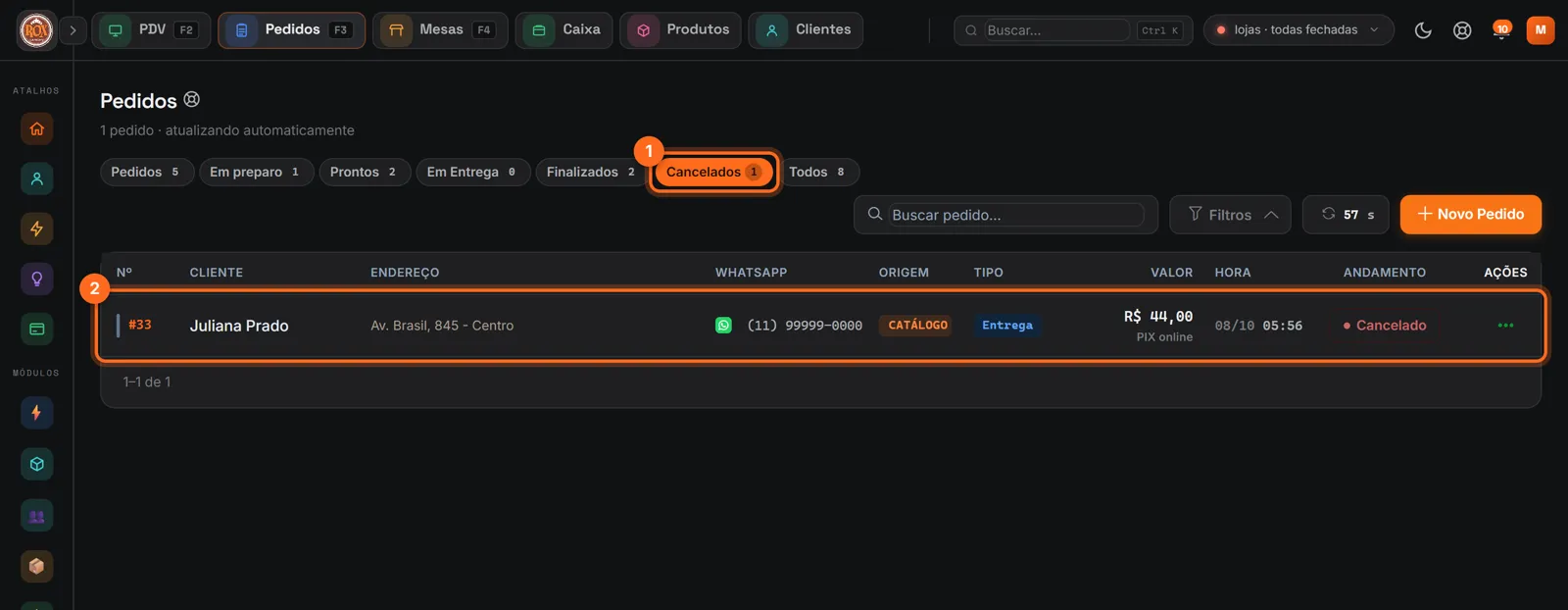The image size is (1568, 610).
Task: Open the Clientes section in the top bar
Action: click(806, 30)
